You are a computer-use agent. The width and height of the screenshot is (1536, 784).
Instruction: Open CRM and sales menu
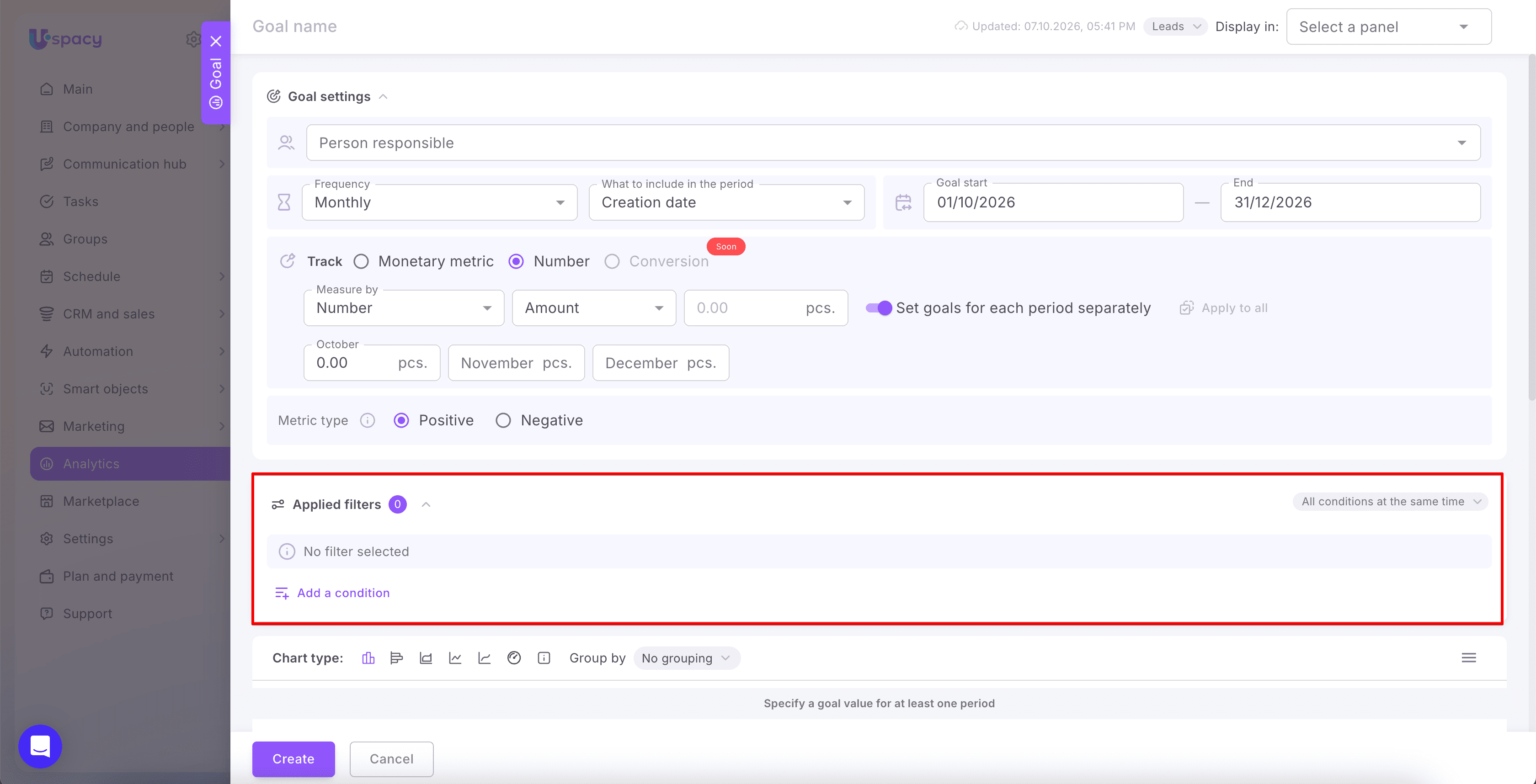click(130, 314)
